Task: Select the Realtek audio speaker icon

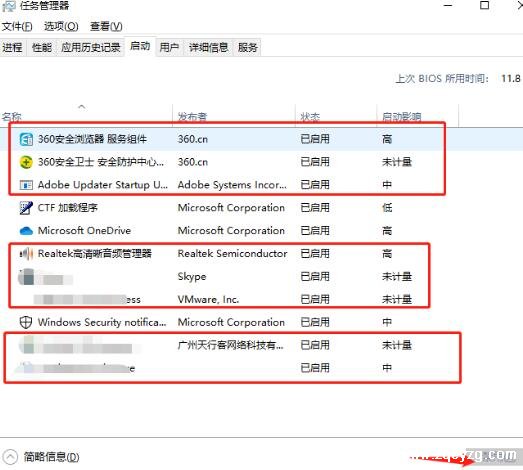Action: (26, 254)
